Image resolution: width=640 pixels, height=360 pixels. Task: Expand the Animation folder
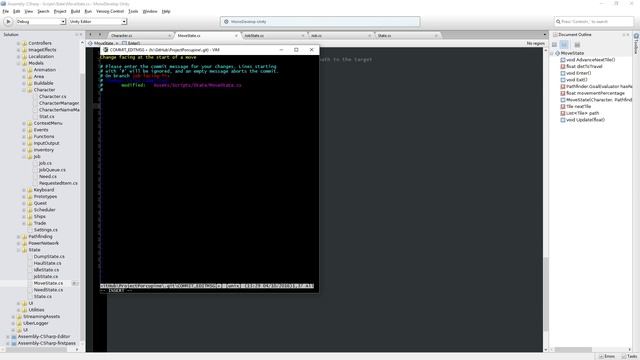(x=24, y=70)
